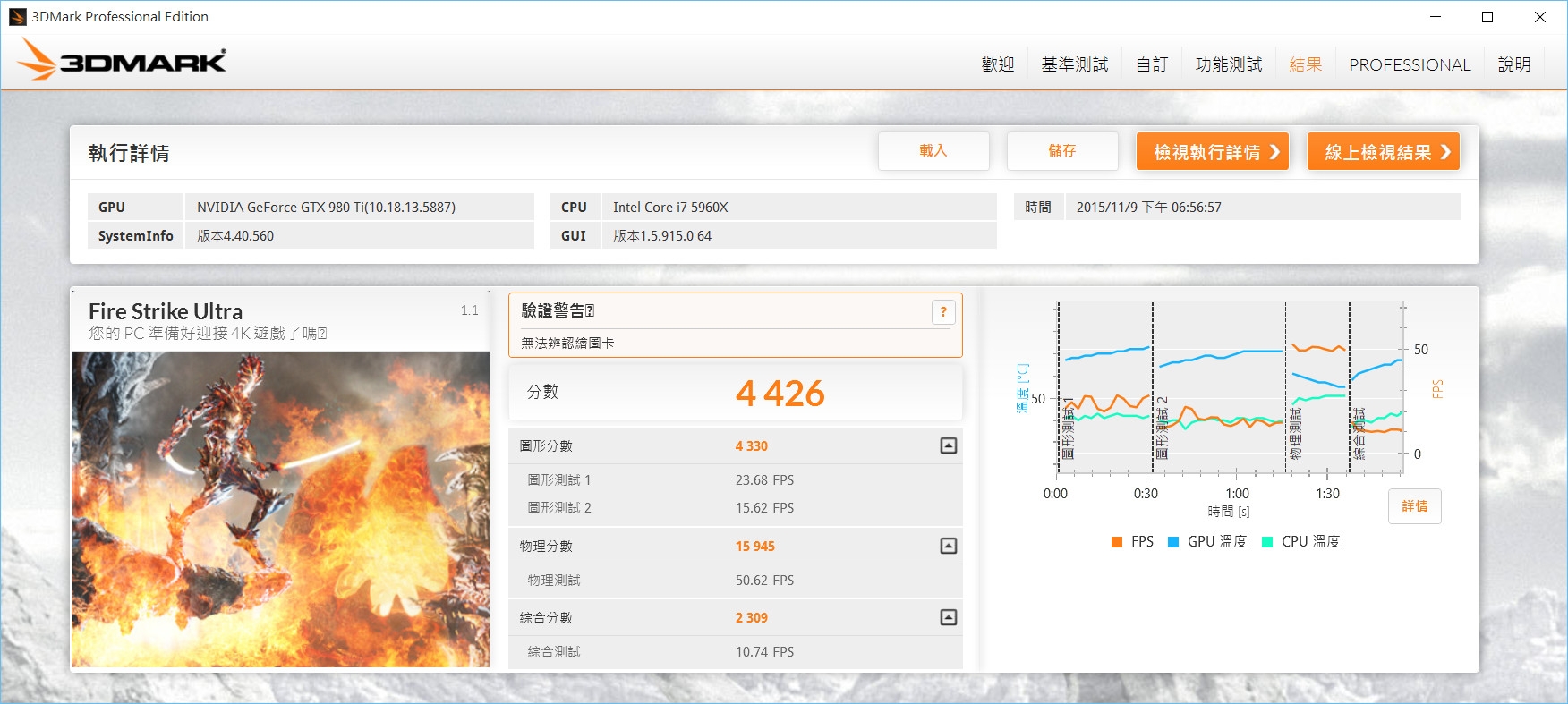
Task: Switch to the 基準測試 tab
Action: click(1075, 64)
